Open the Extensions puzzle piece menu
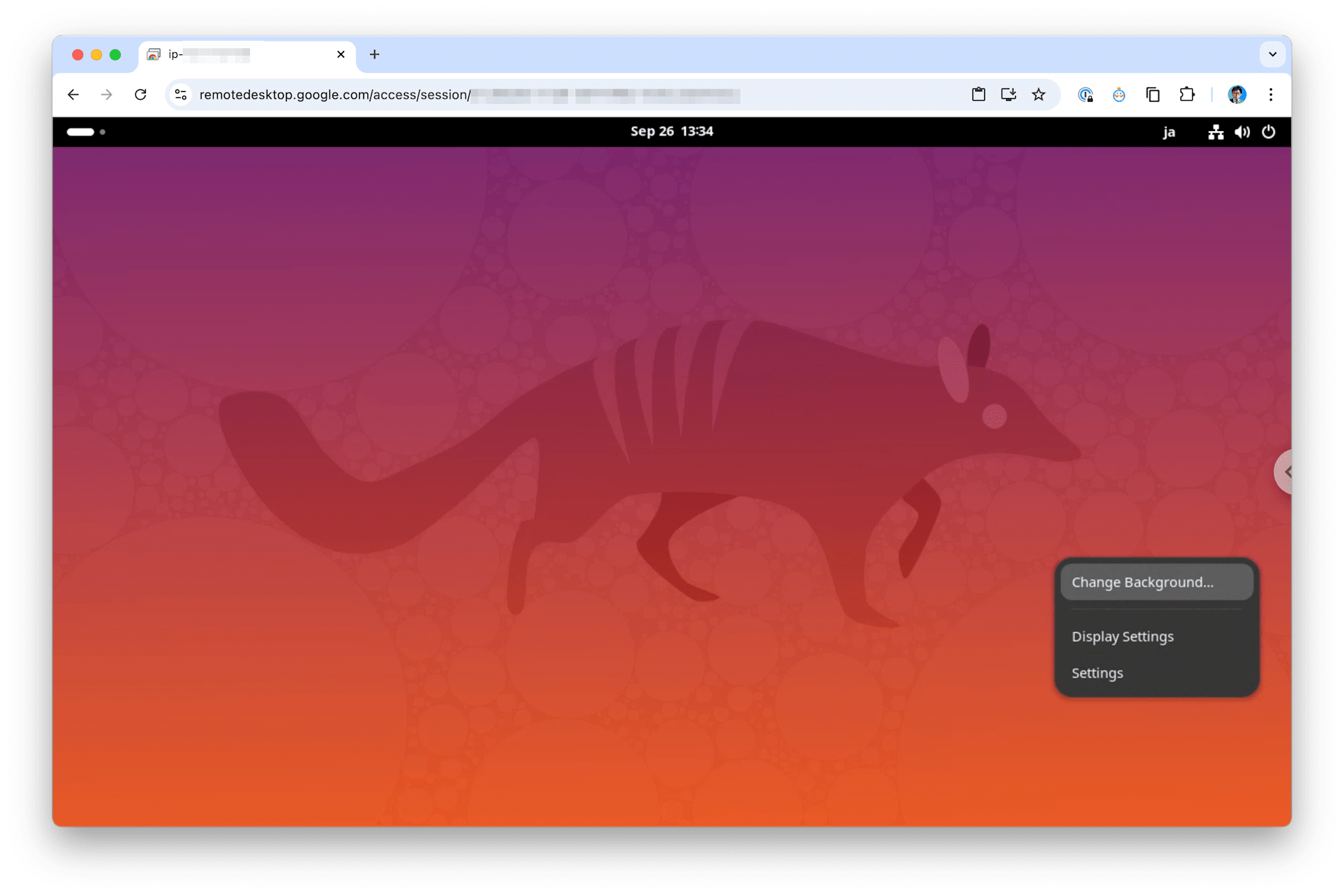Image resolution: width=1344 pixels, height=896 pixels. tap(1187, 95)
